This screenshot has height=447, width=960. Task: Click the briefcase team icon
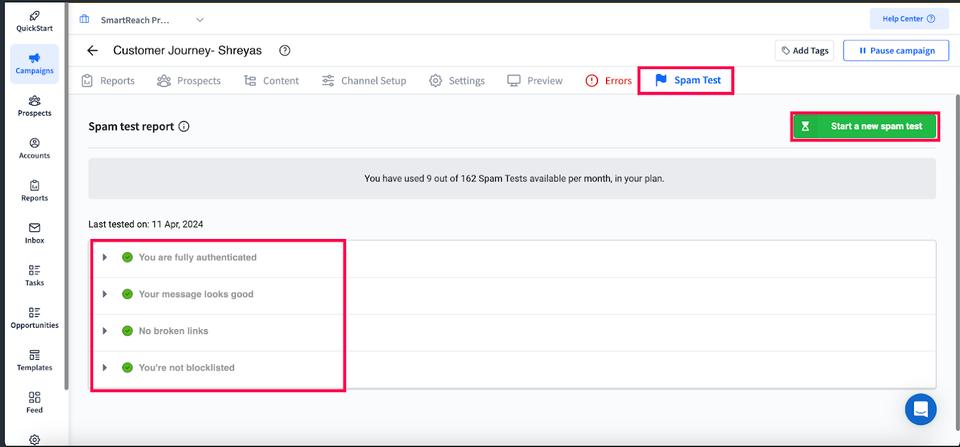tap(84, 20)
